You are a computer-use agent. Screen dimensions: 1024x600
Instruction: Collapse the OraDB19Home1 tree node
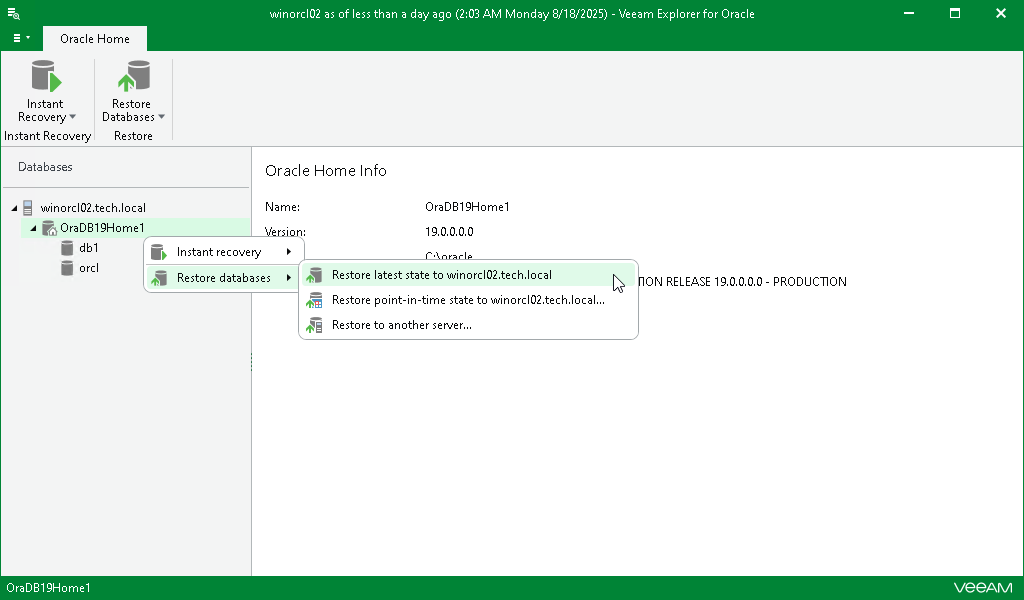tap(36, 227)
